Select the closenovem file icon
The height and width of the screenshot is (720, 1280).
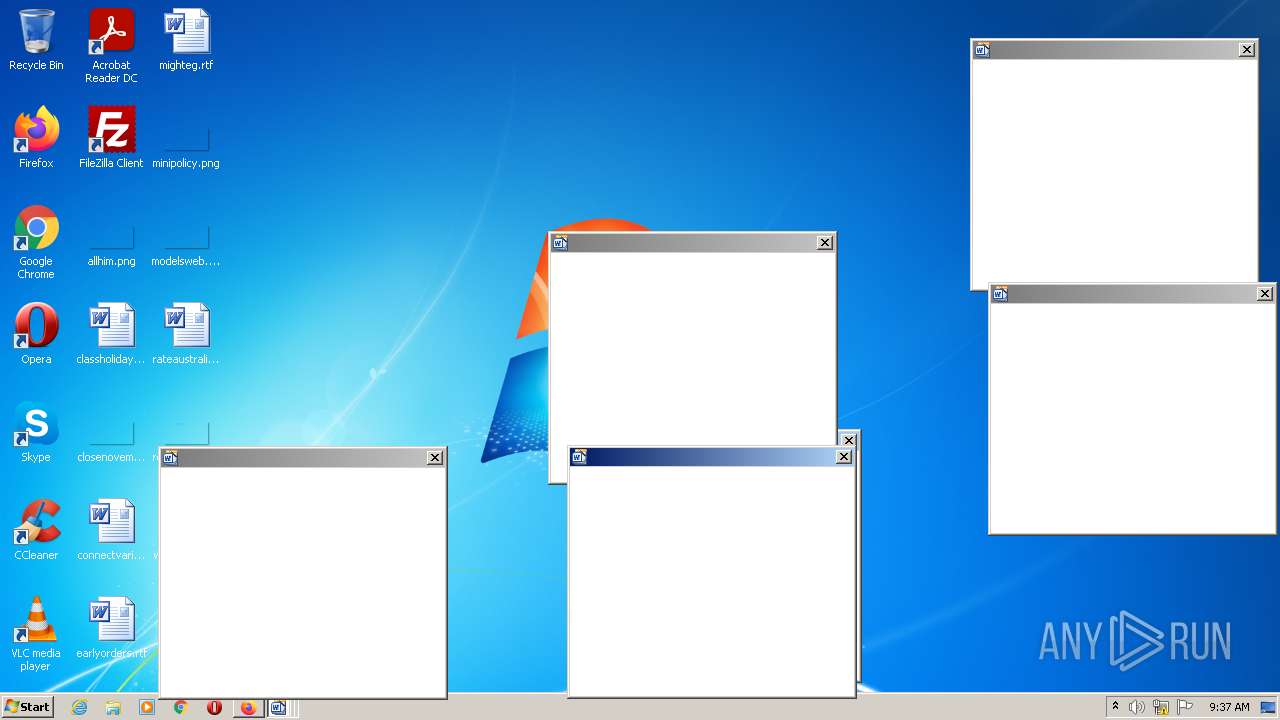coord(111,440)
